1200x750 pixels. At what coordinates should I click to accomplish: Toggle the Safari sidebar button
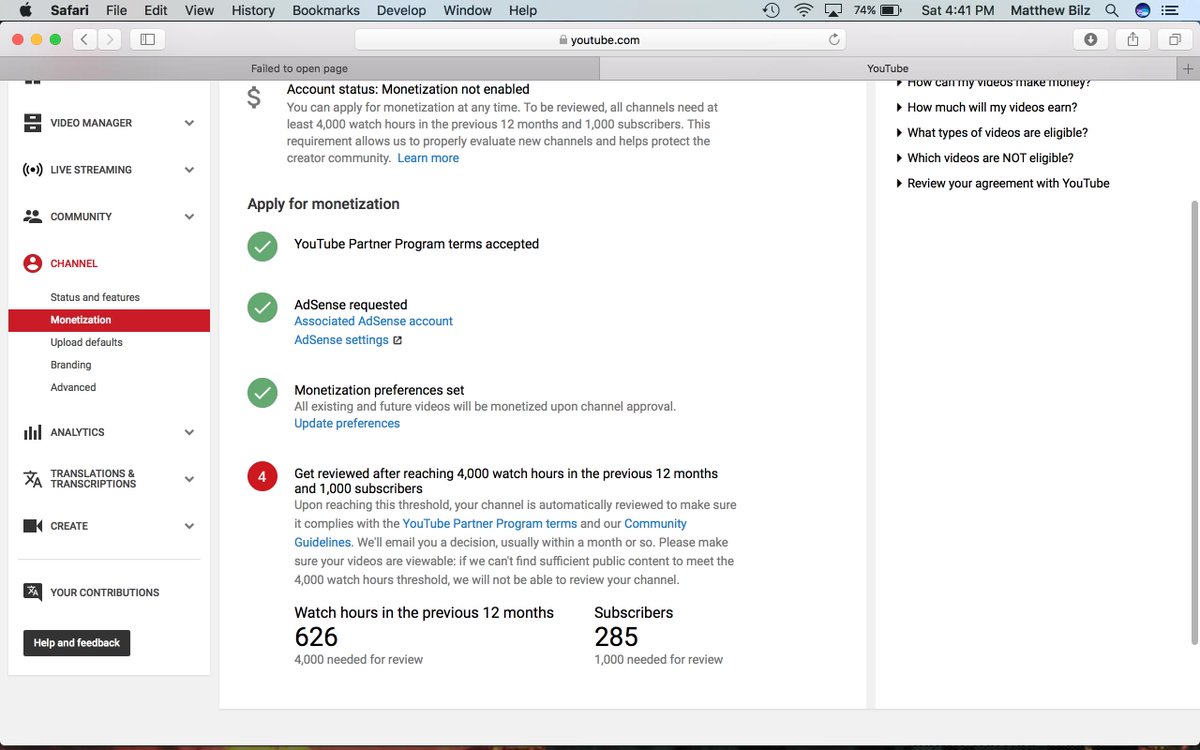[x=147, y=39]
